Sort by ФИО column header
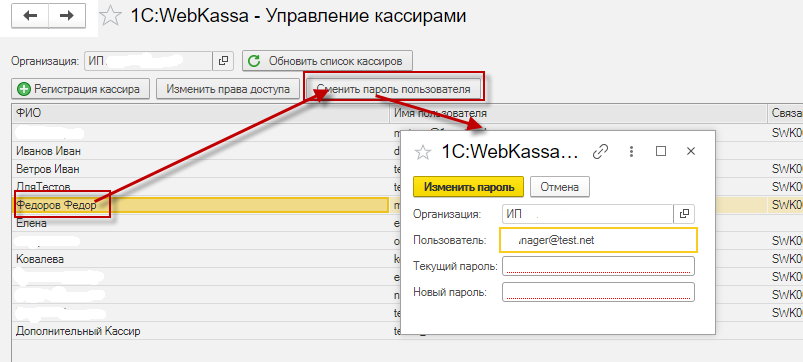The width and height of the screenshot is (803, 362). [x=200, y=113]
